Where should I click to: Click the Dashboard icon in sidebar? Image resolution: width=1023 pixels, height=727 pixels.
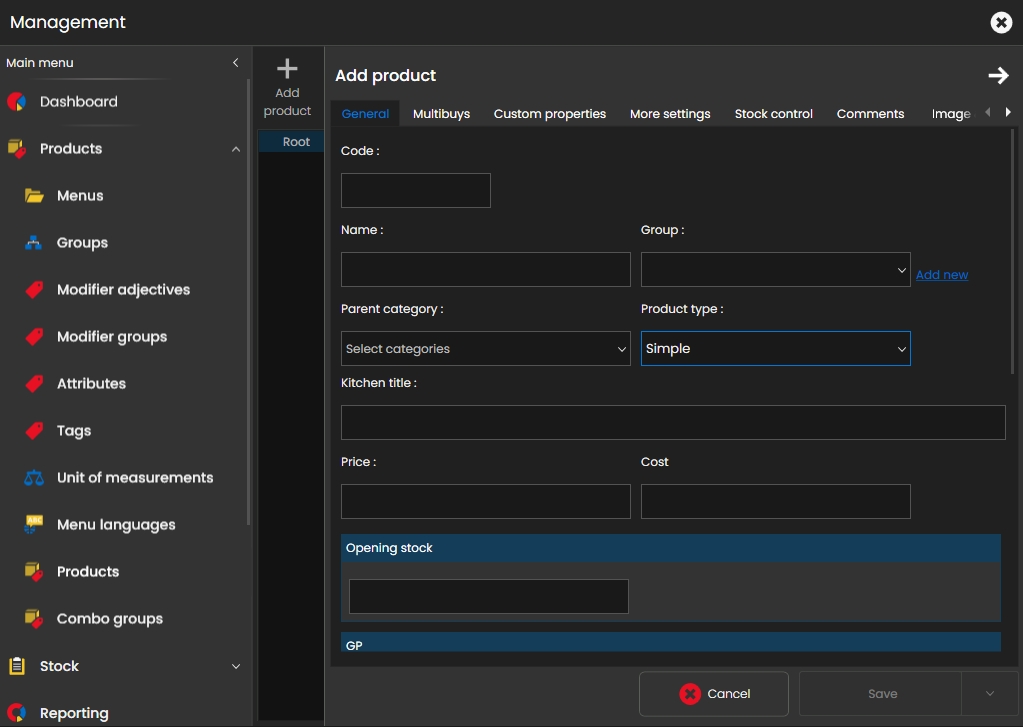tap(16, 101)
